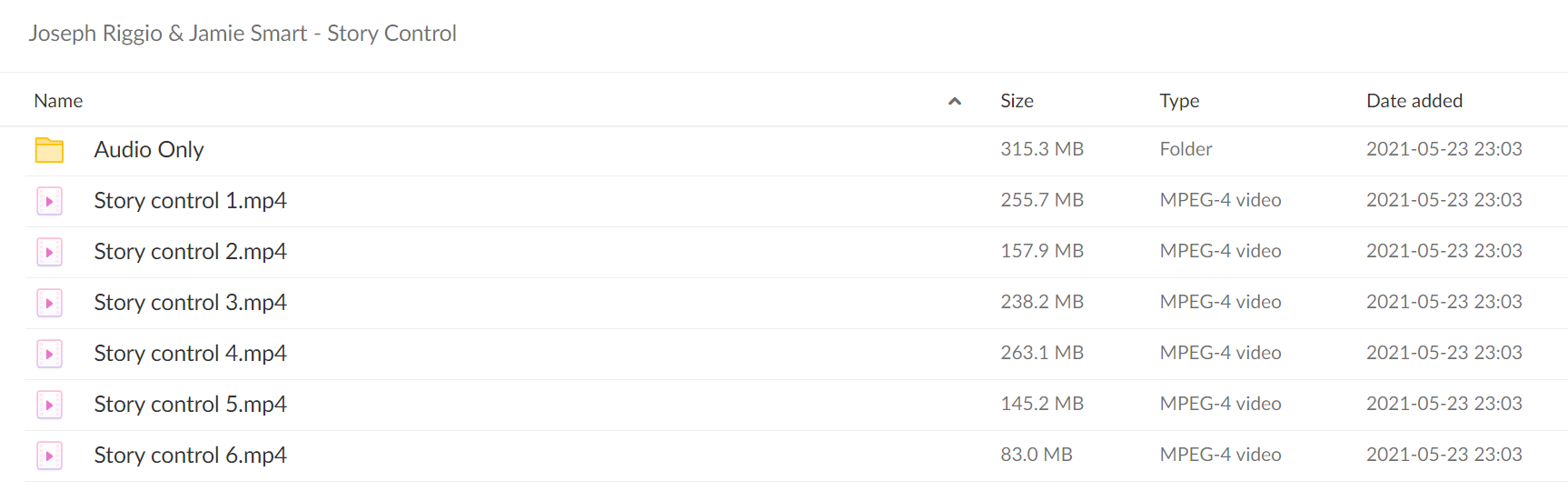The width and height of the screenshot is (1568, 501).
Task: Select the Story control 5.mp4 filename
Action: pyautogui.click(x=191, y=405)
